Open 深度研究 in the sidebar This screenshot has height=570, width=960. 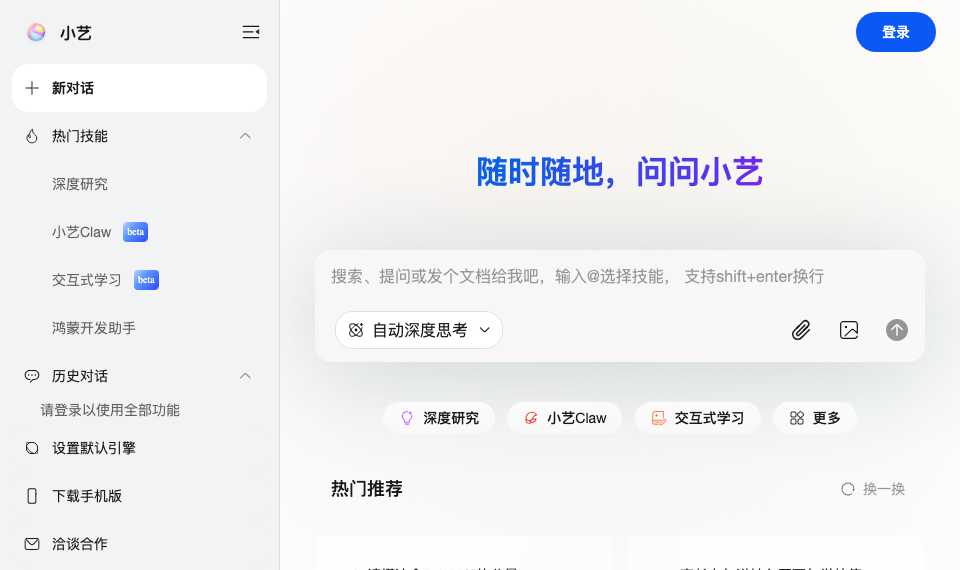pos(80,184)
